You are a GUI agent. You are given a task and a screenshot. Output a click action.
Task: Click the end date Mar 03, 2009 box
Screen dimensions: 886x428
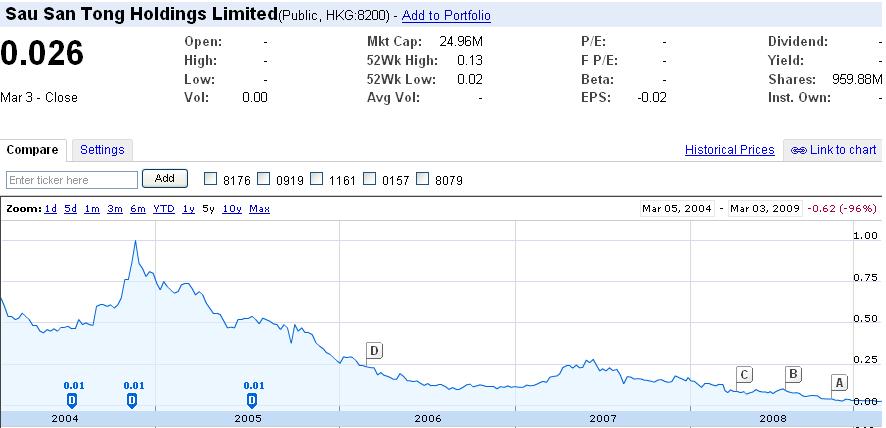[765, 209]
